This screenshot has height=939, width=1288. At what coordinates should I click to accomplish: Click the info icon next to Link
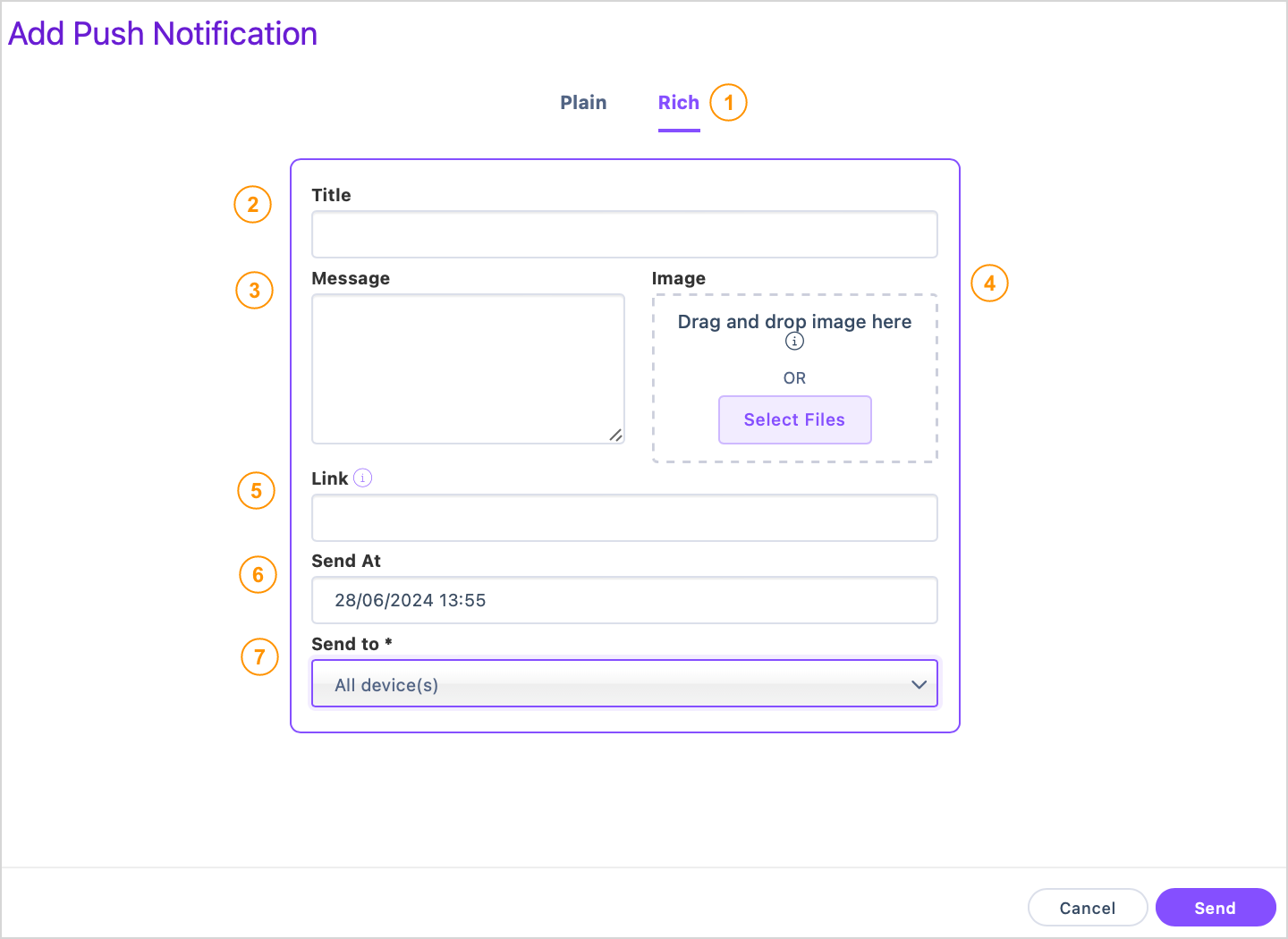pos(362,478)
